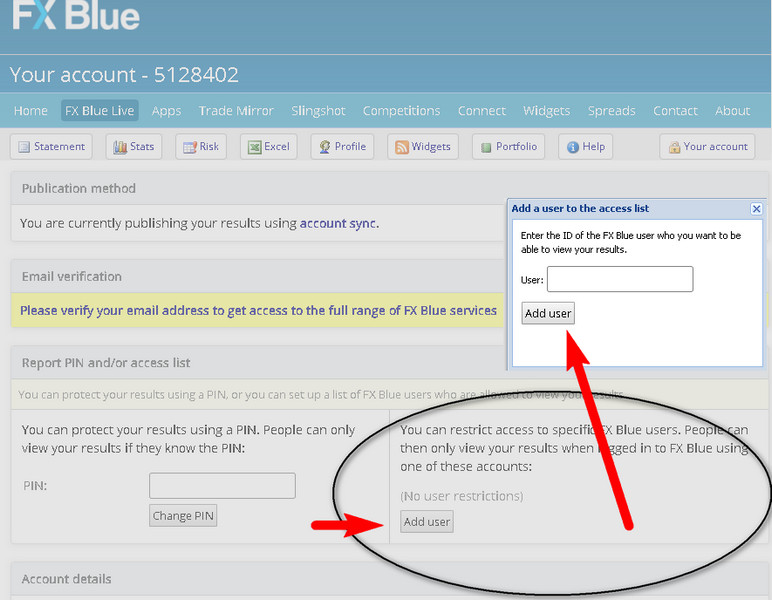The image size is (772, 600).
Task: Open Contact menu
Action: pos(675,111)
